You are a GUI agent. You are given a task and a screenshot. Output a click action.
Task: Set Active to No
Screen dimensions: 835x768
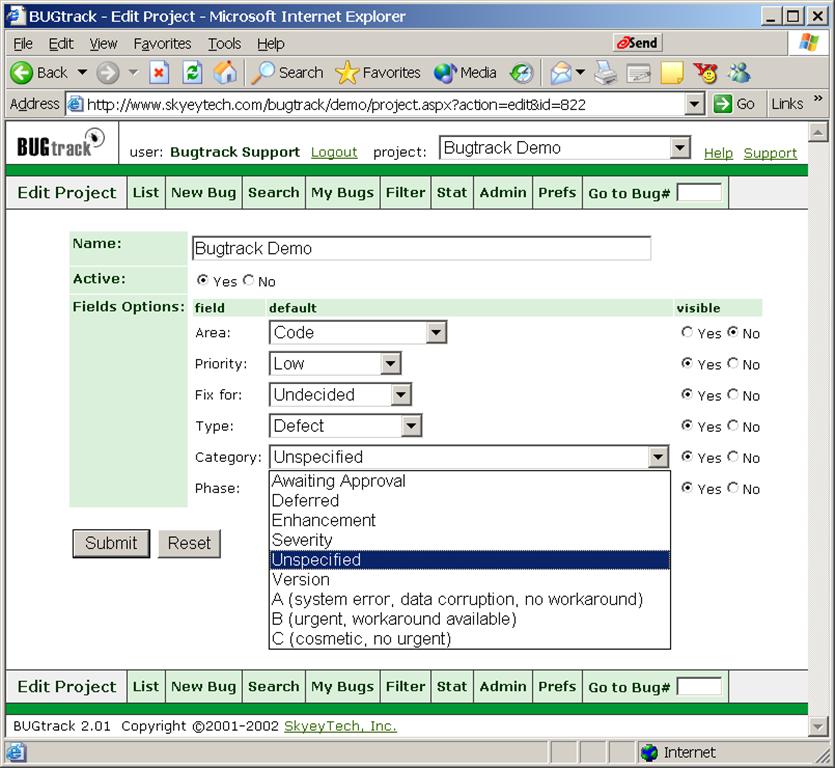pos(249,281)
